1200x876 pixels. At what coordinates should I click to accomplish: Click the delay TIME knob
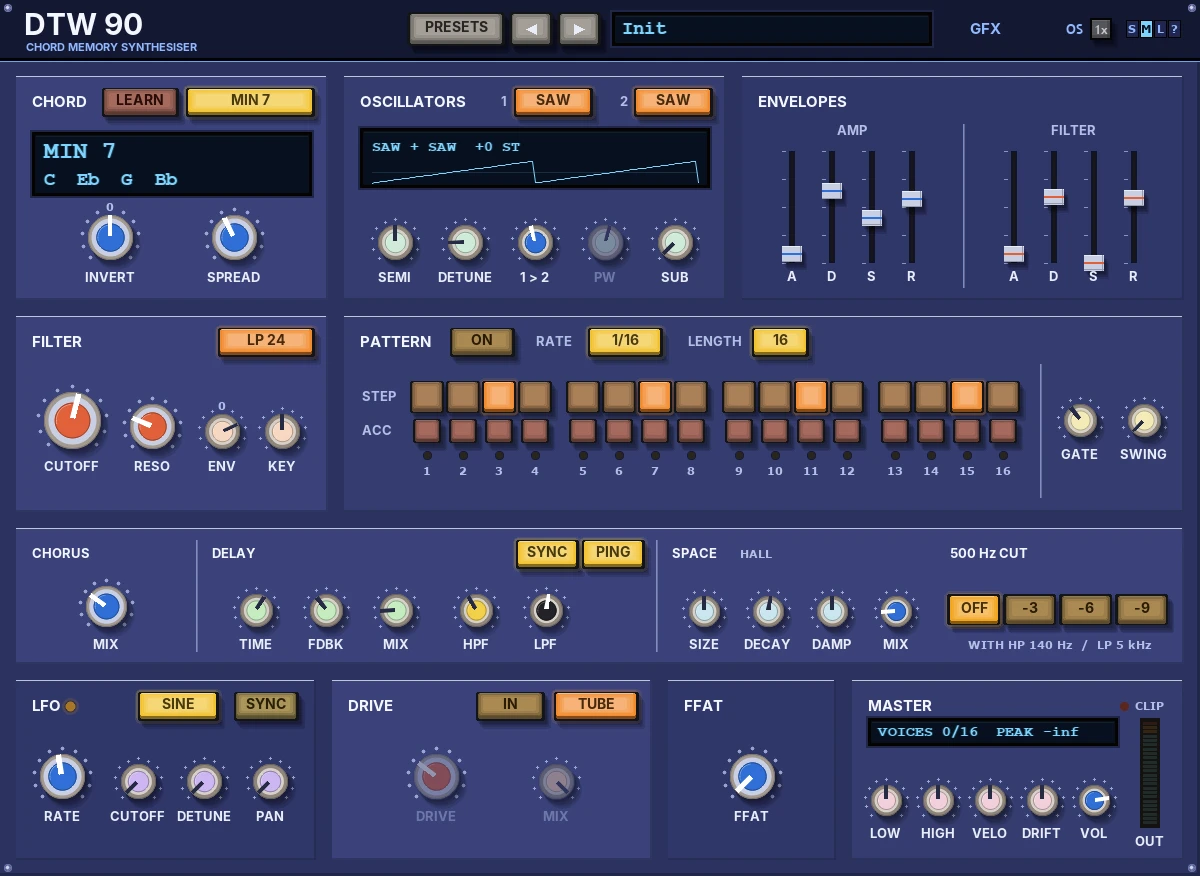click(x=256, y=610)
